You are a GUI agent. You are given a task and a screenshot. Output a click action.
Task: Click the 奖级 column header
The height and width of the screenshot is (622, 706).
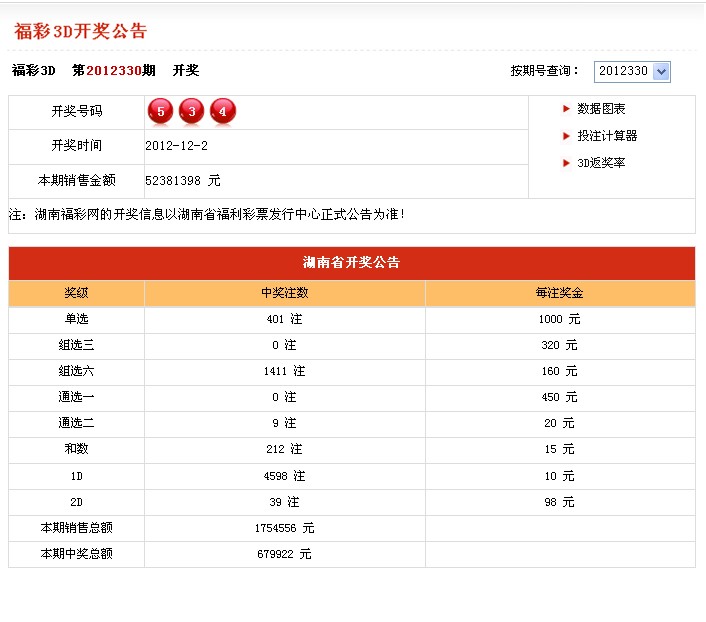(x=77, y=293)
